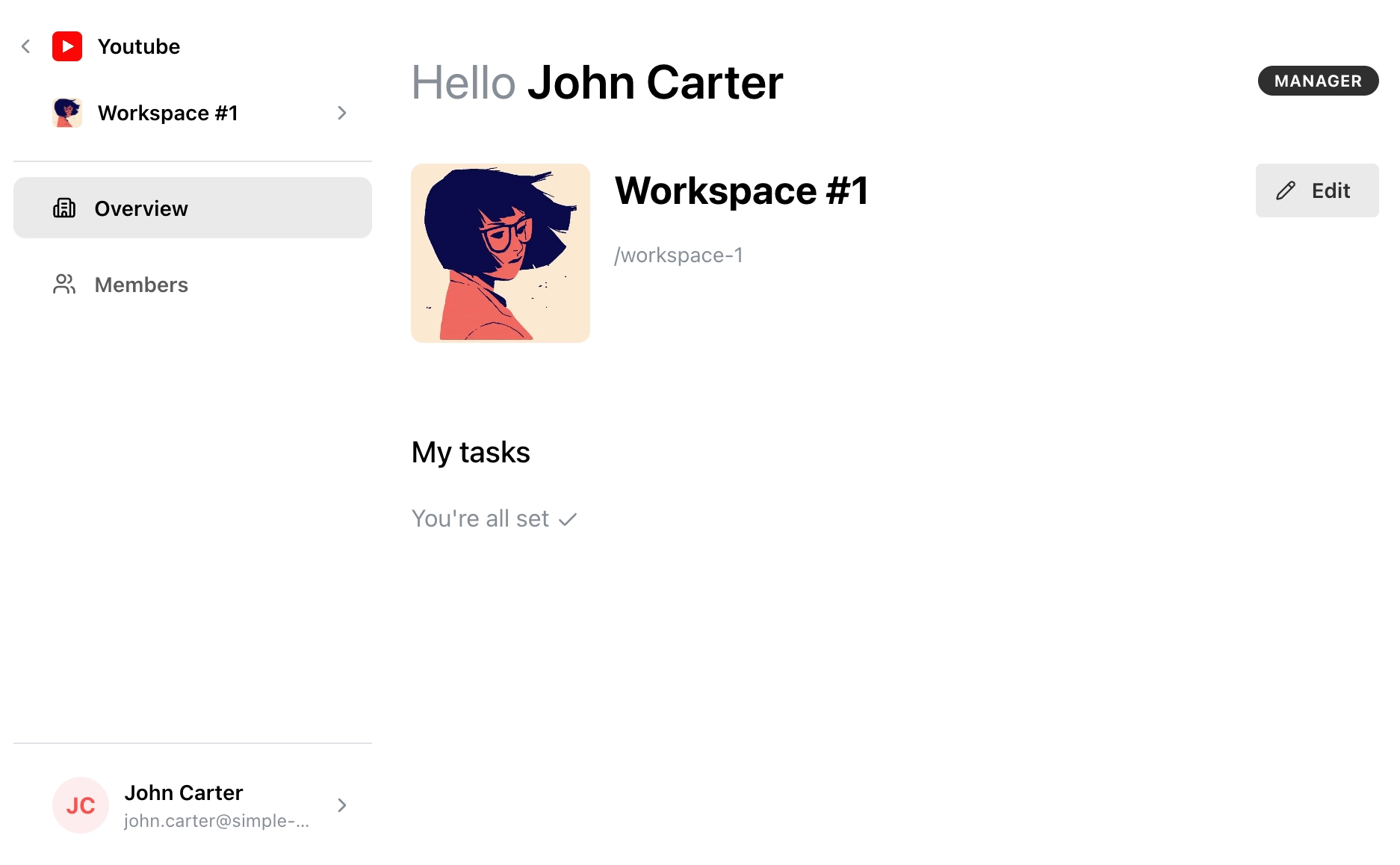The image size is (1400, 865).
Task: Click the large workspace avatar image
Action: (x=501, y=253)
